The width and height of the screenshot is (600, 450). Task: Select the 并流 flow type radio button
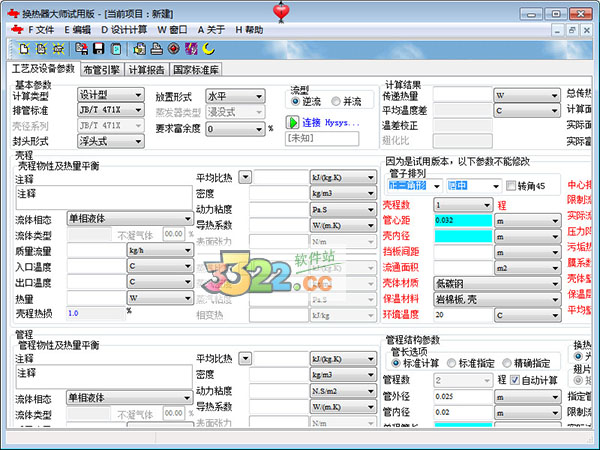336,102
